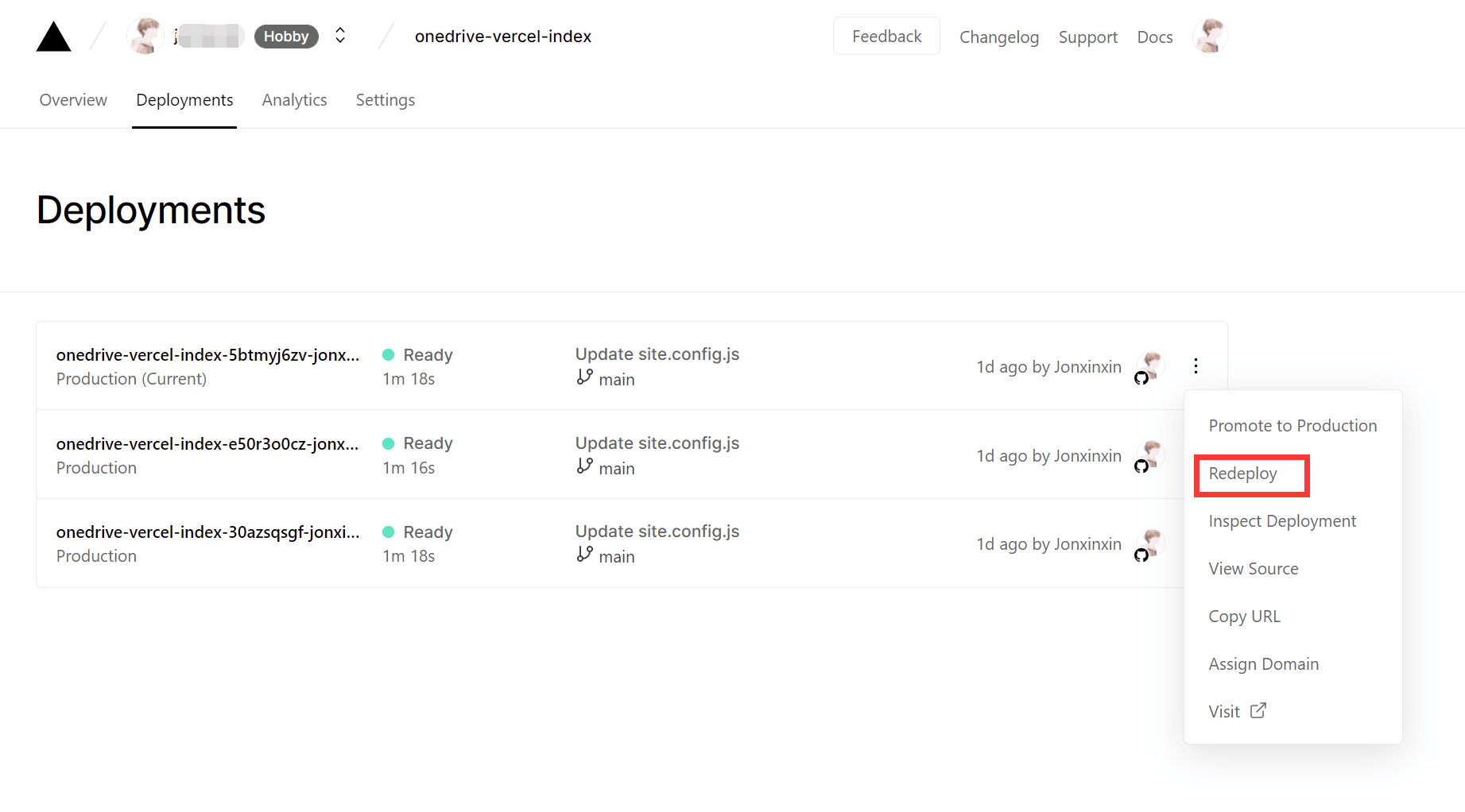1465x812 pixels.
Task: Click Visit menu entry
Action: [1237, 711]
